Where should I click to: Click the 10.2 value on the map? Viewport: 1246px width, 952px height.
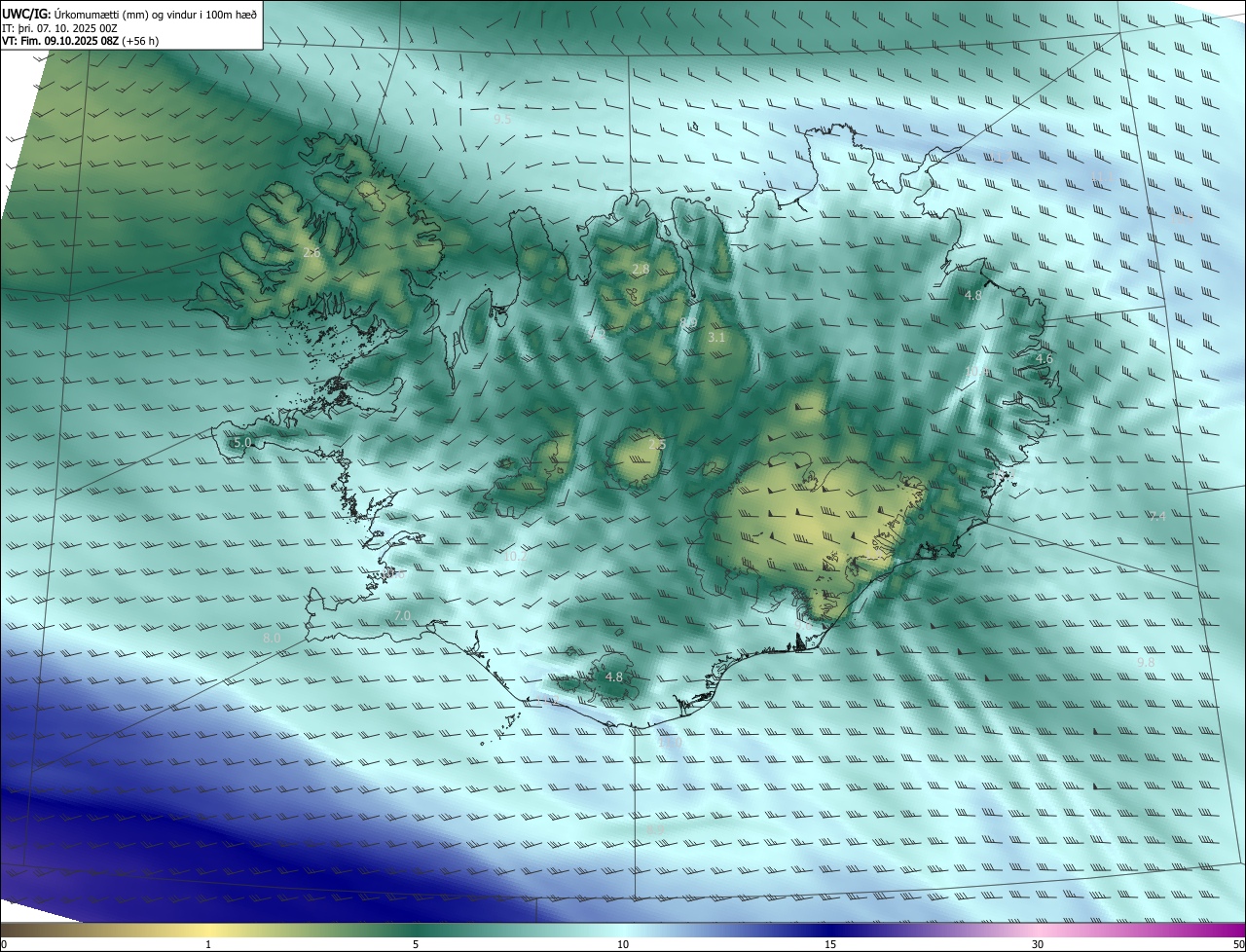click(x=515, y=557)
